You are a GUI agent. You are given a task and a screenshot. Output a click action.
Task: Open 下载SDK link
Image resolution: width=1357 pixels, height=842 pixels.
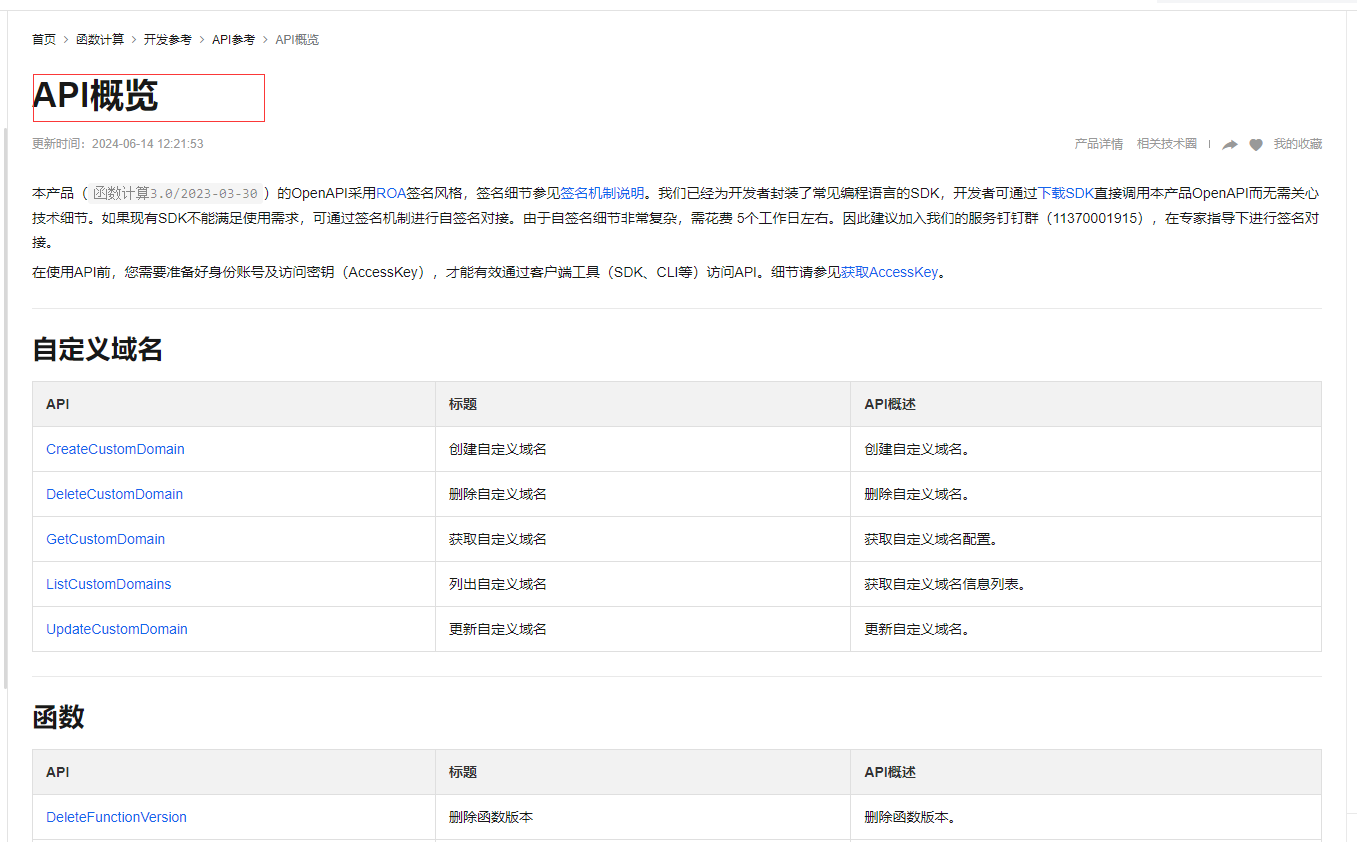click(1066, 193)
